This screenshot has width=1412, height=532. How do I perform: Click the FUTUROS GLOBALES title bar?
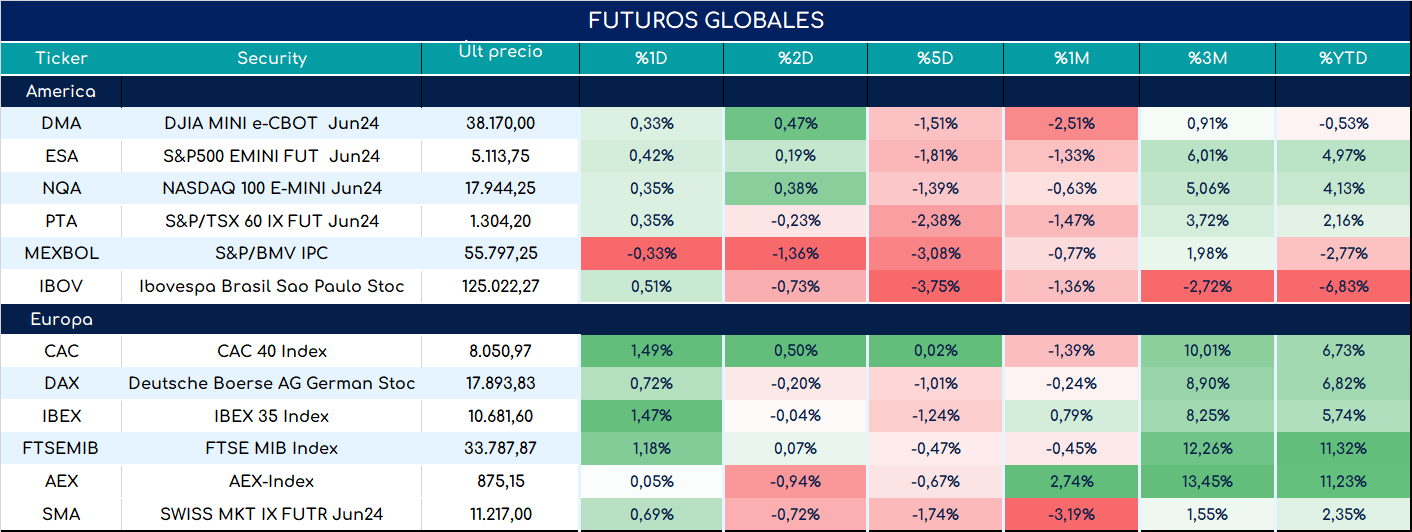706,21
